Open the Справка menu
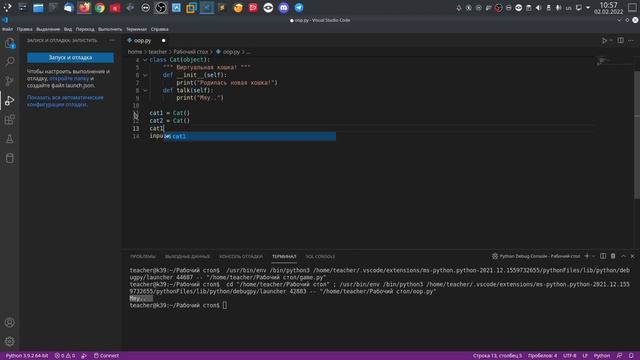 (x=159, y=29)
